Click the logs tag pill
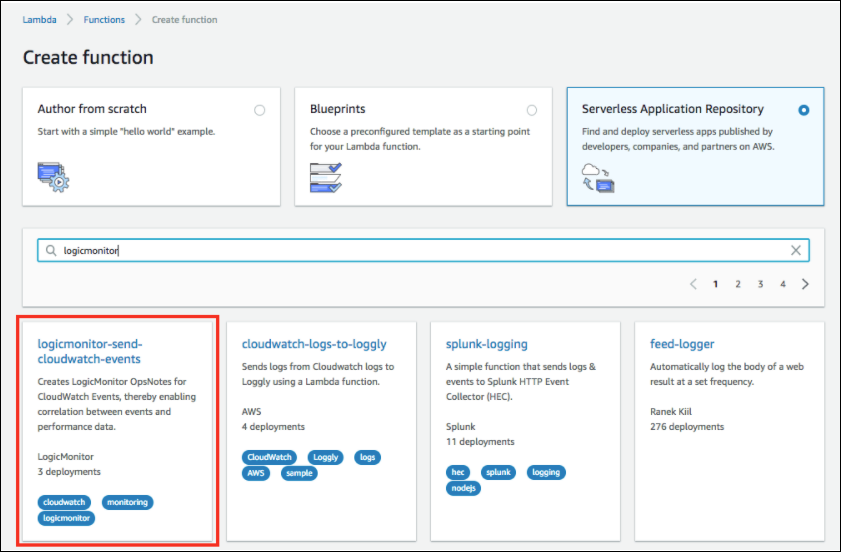This screenshot has height=552, width=841. click(x=367, y=457)
